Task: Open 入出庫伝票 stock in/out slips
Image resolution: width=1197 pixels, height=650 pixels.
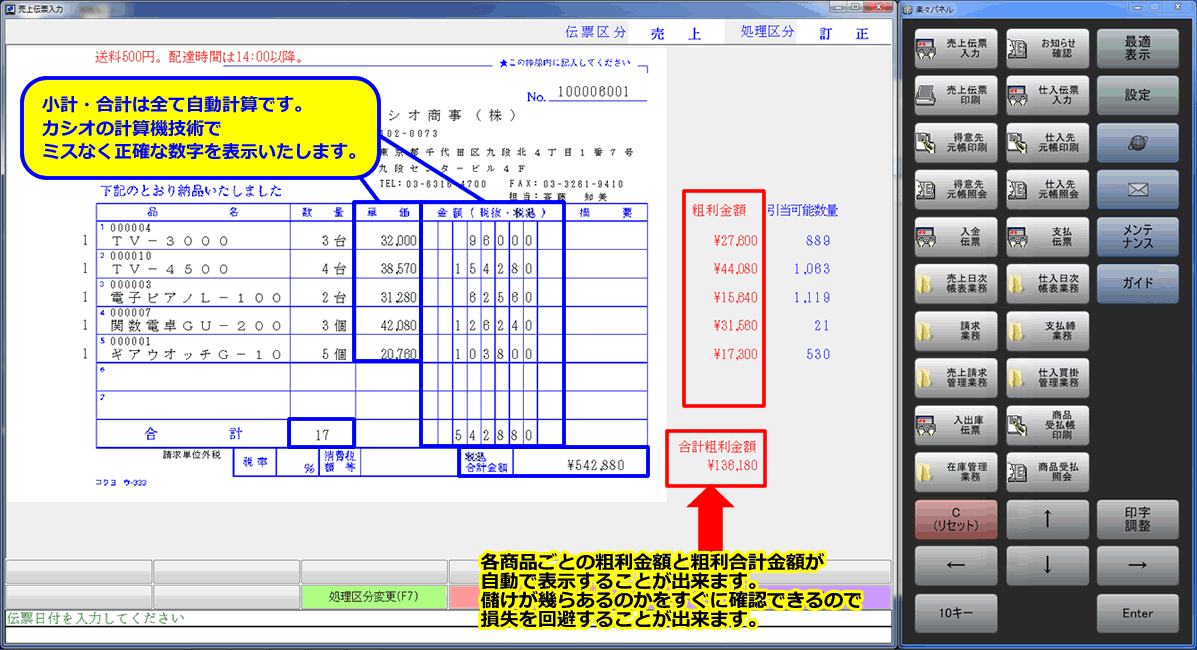Action: [x=955, y=423]
